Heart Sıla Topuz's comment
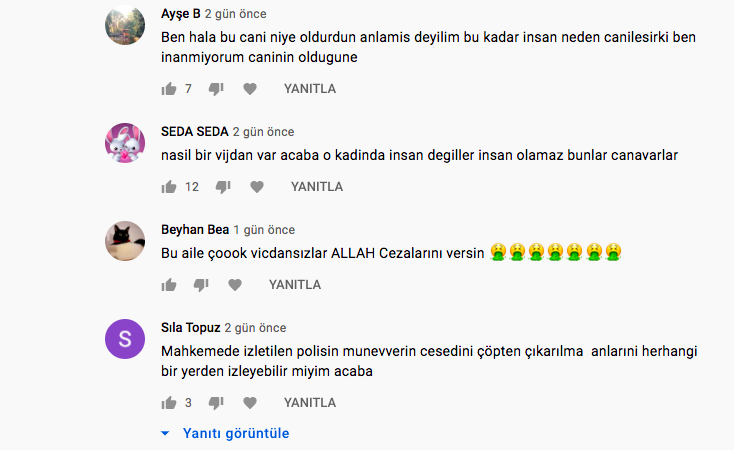The width and height of the screenshot is (734, 450). (250, 403)
